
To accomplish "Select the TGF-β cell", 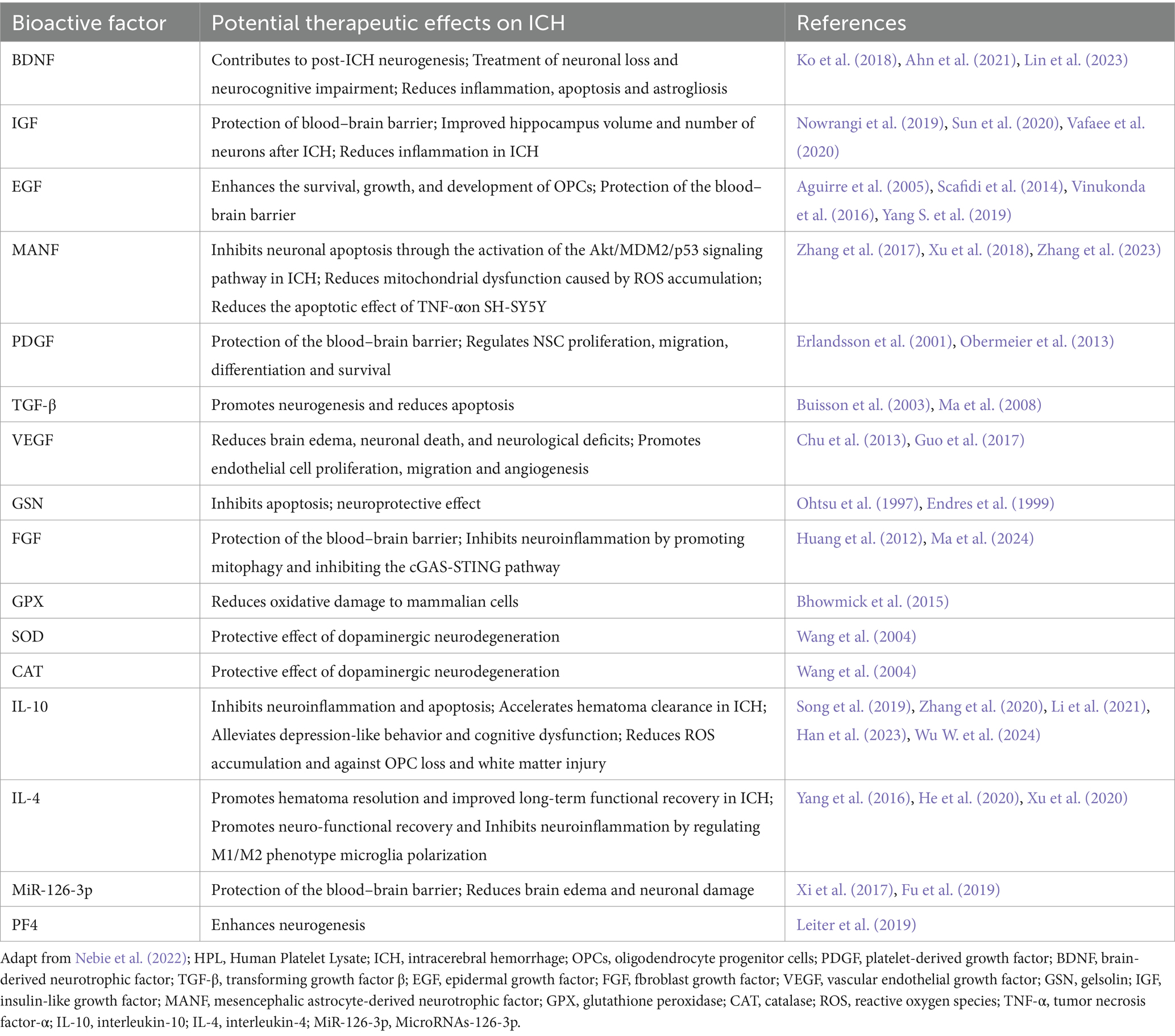I will (100, 404).
